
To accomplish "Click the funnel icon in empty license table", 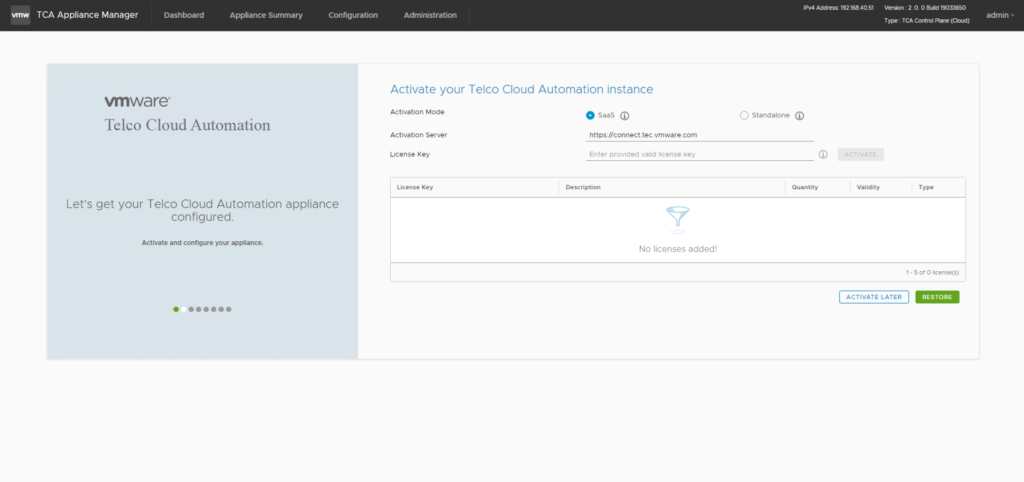I will pyautogui.click(x=677, y=219).
